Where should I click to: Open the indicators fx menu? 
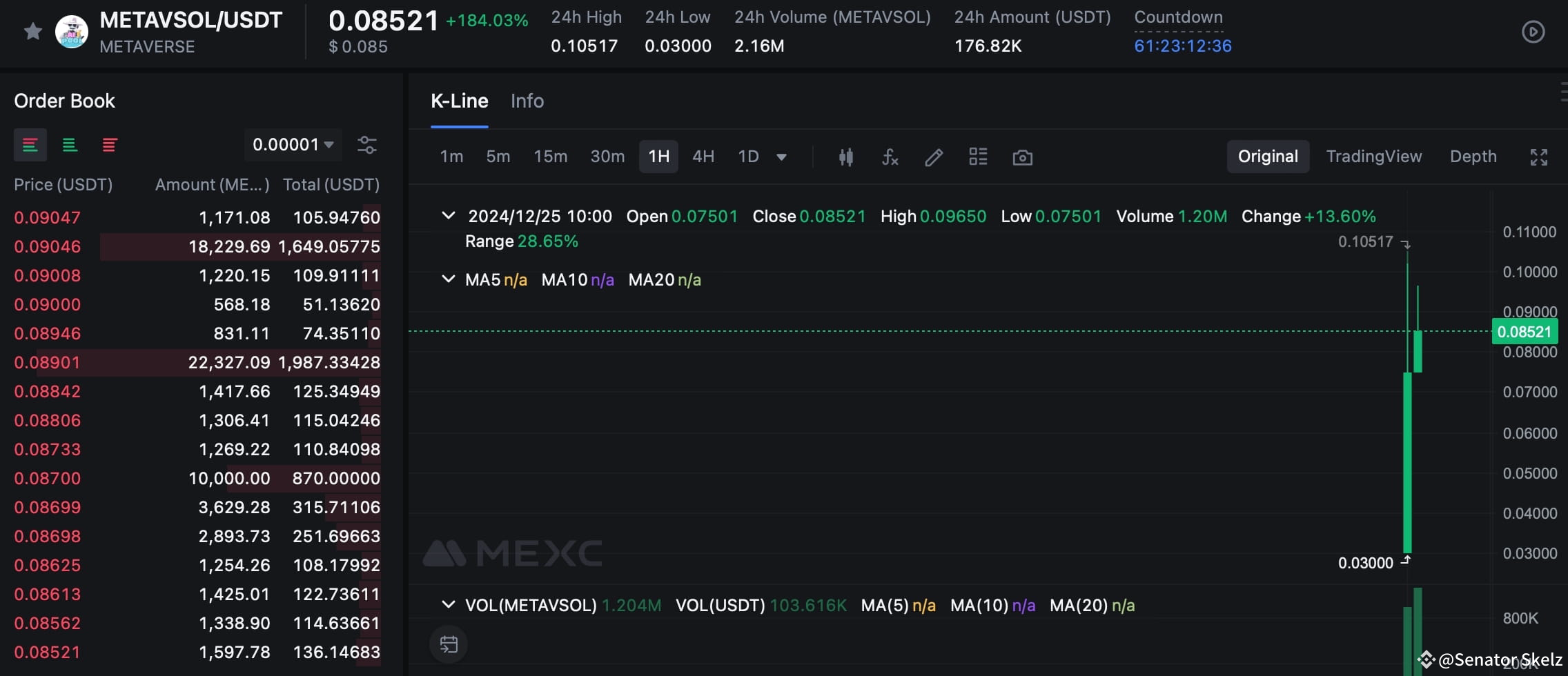pos(890,157)
